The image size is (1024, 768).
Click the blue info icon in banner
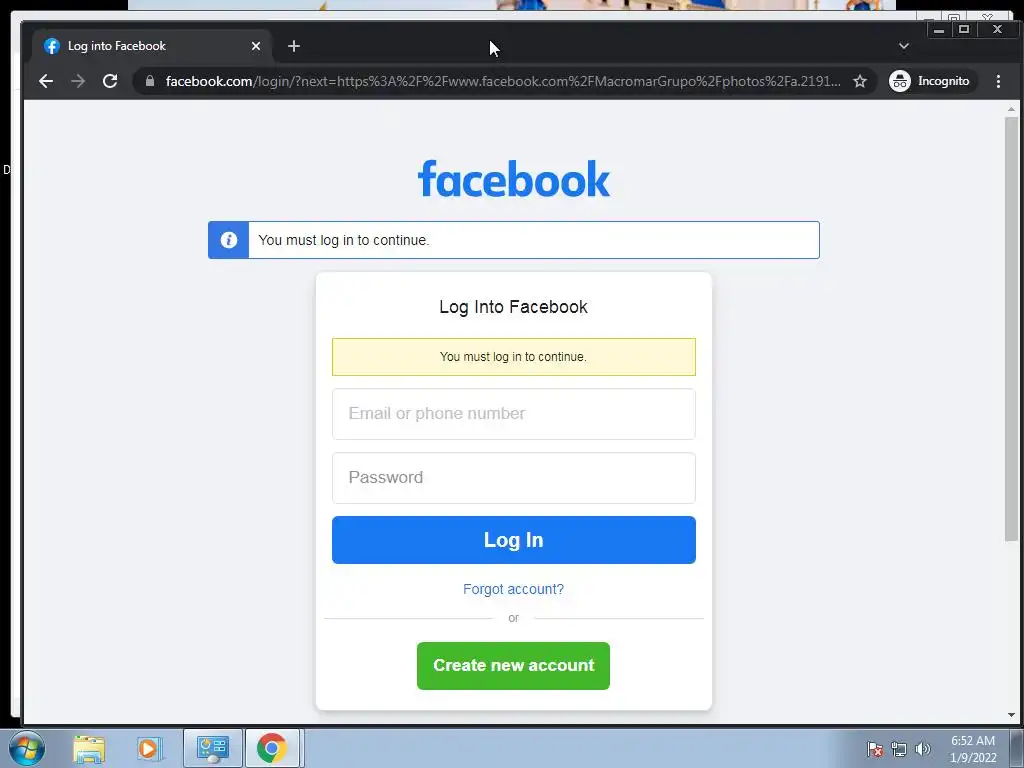(229, 240)
